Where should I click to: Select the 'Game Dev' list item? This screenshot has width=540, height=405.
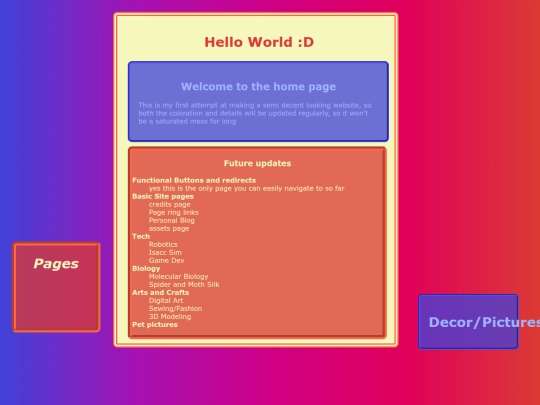166,260
